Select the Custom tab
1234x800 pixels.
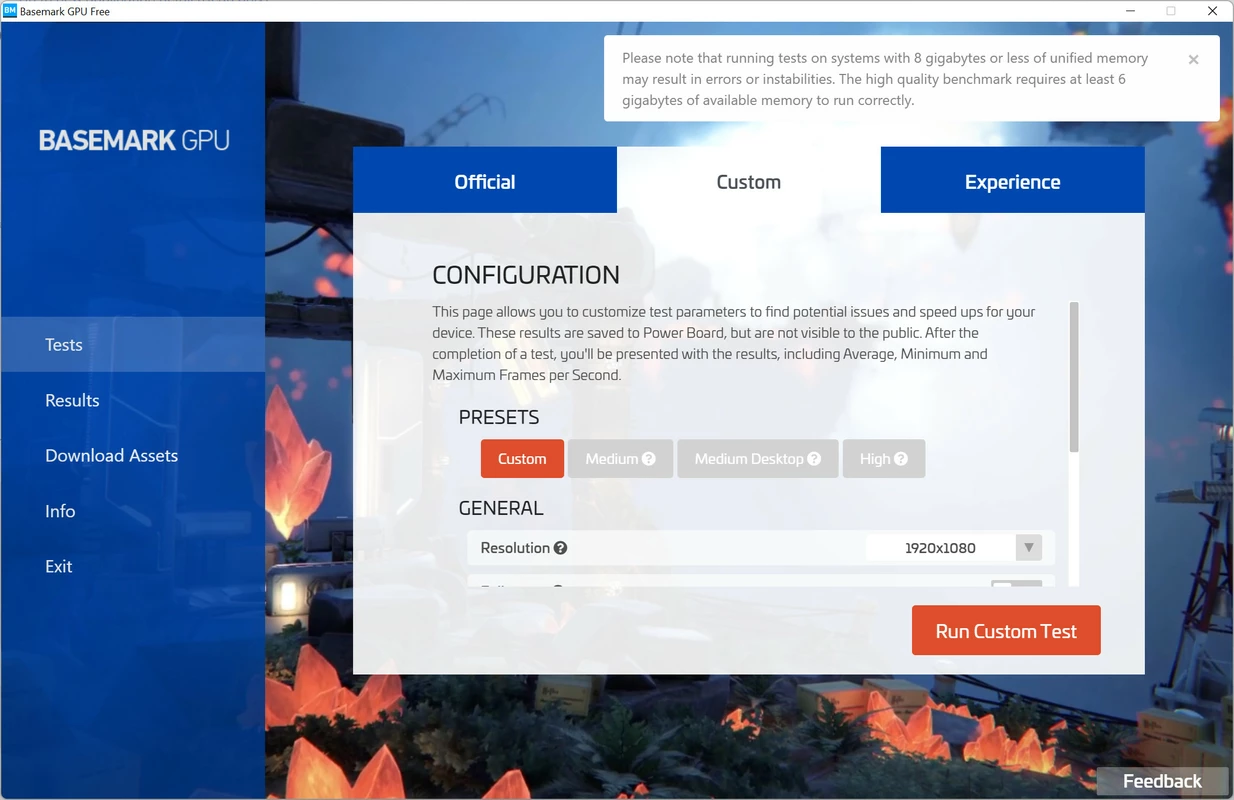tap(749, 181)
